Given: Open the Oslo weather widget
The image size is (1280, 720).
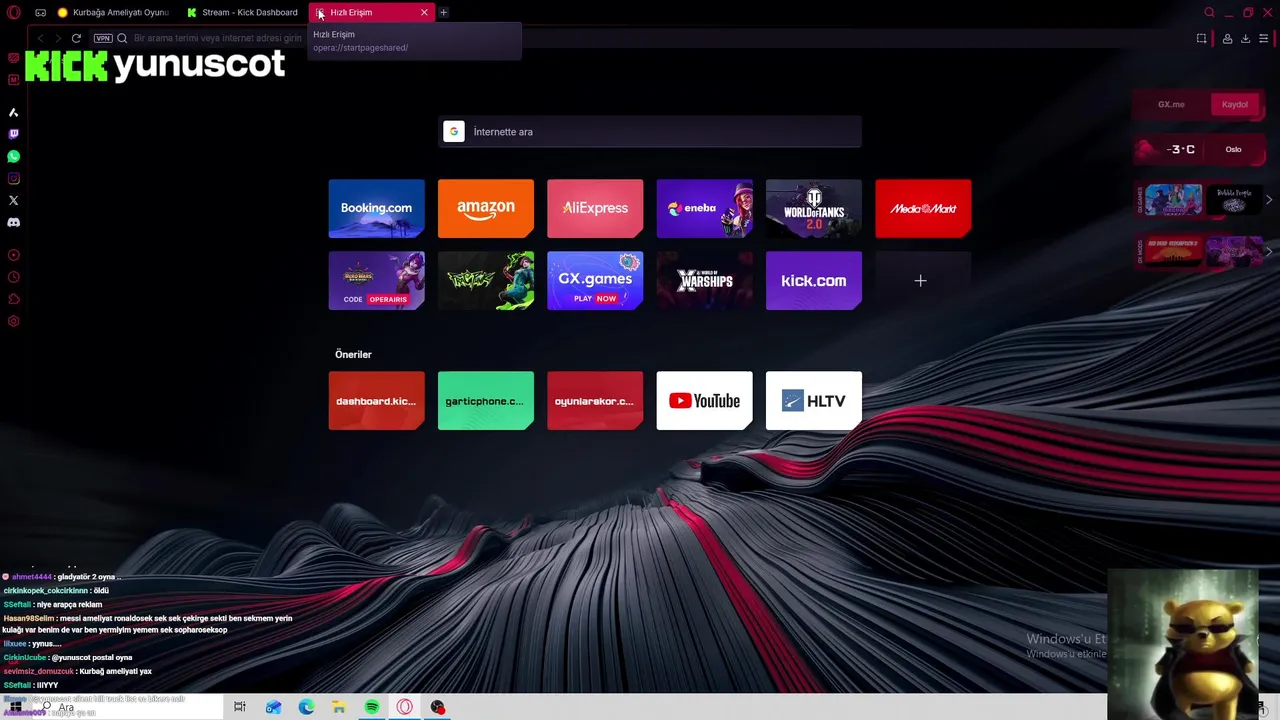Looking at the screenshot, I should tap(1198, 149).
